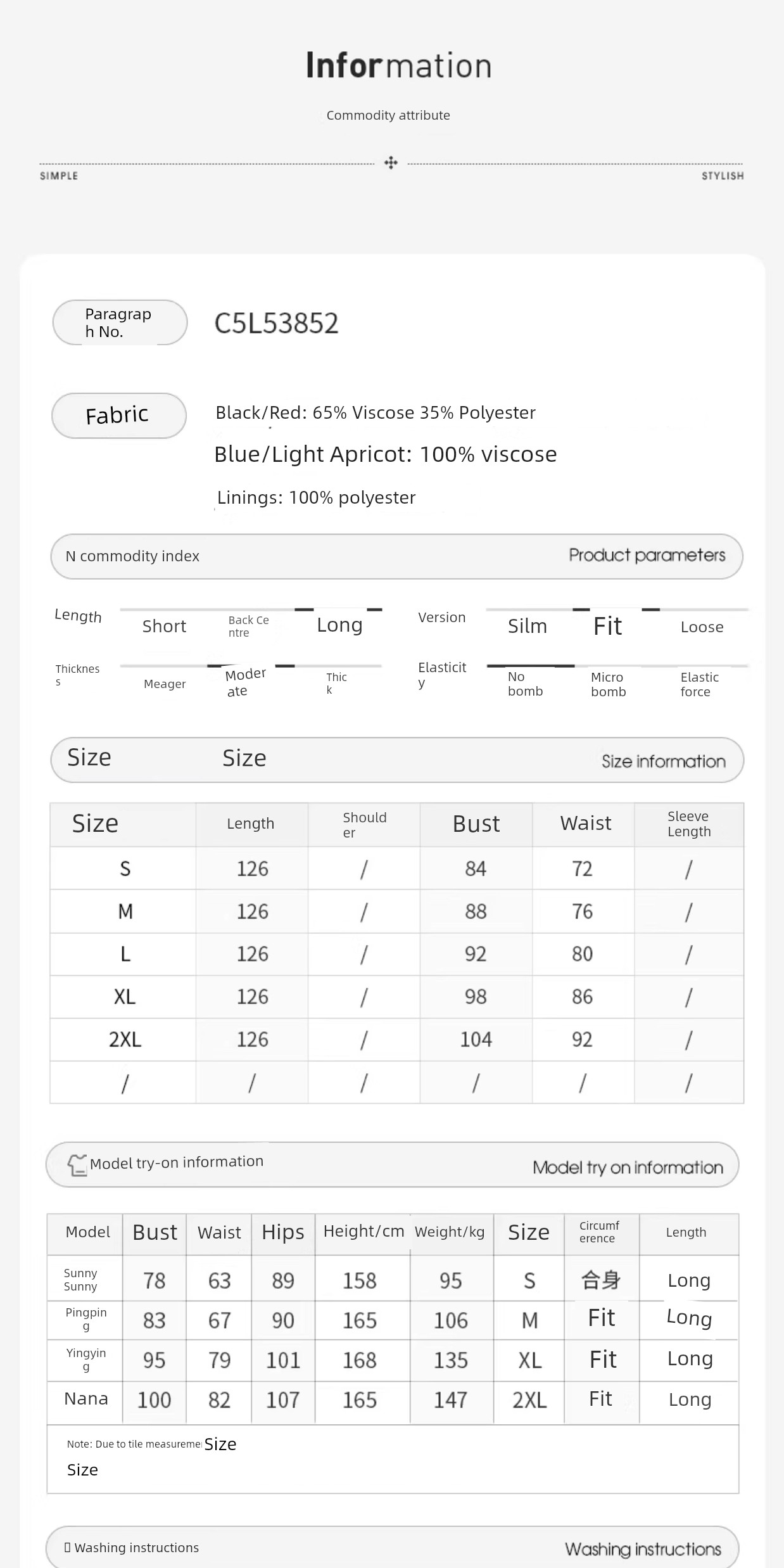Click the "Product parameters" heading text

pyautogui.click(x=647, y=556)
